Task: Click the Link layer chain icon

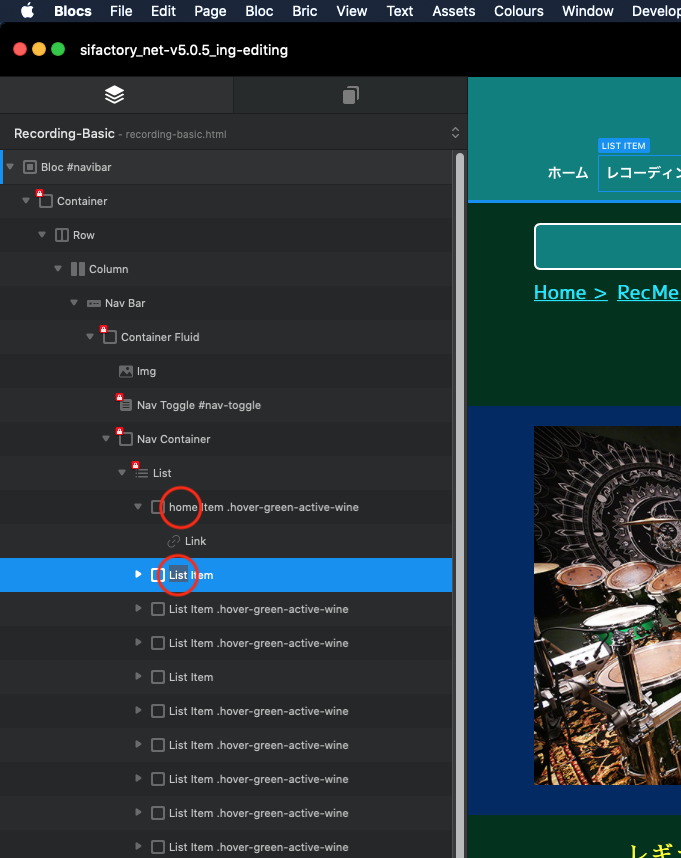Action: (x=174, y=541)
